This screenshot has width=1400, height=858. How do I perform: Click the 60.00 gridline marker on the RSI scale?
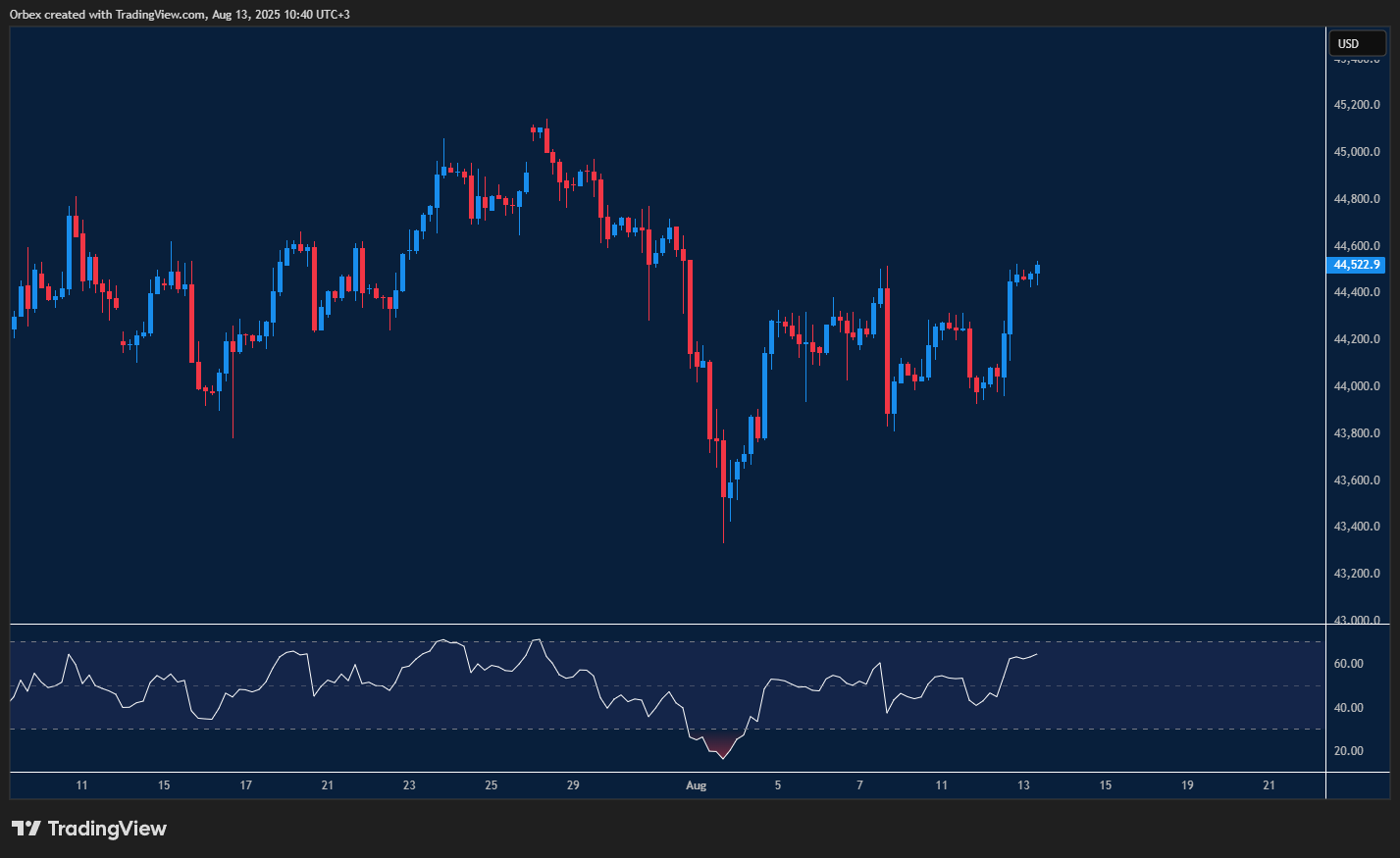tap(1351, 664)
